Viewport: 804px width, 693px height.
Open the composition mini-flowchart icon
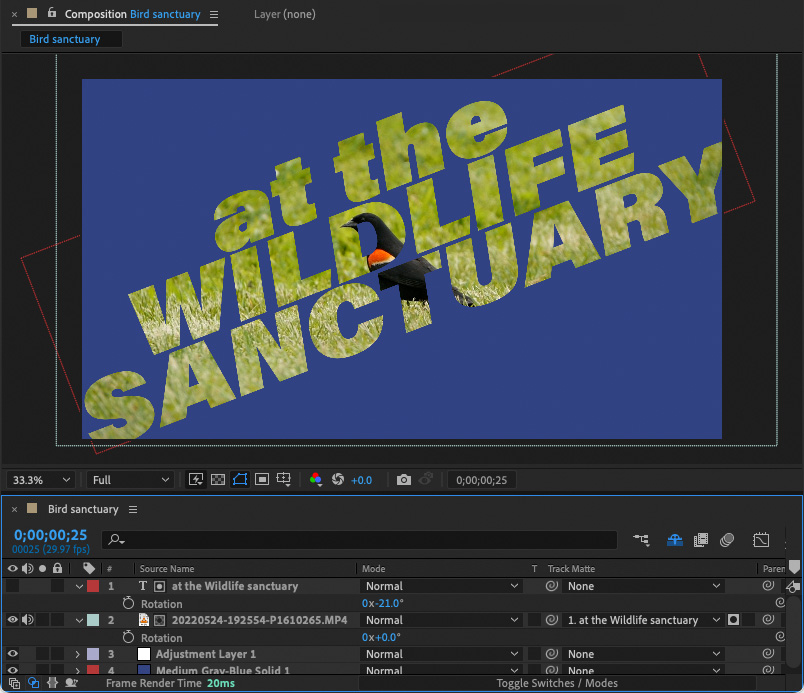click(x=641, y=540)
